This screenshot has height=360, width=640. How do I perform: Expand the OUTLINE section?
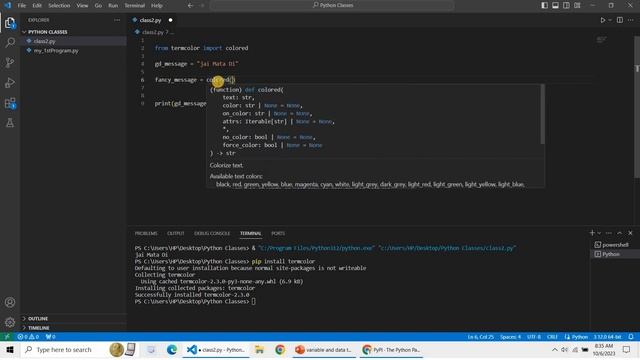click(73, 318)
